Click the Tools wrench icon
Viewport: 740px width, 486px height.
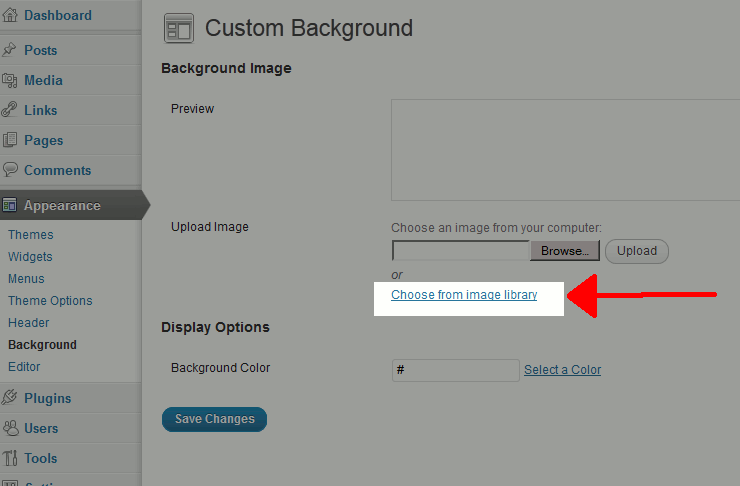coord(9,458)
